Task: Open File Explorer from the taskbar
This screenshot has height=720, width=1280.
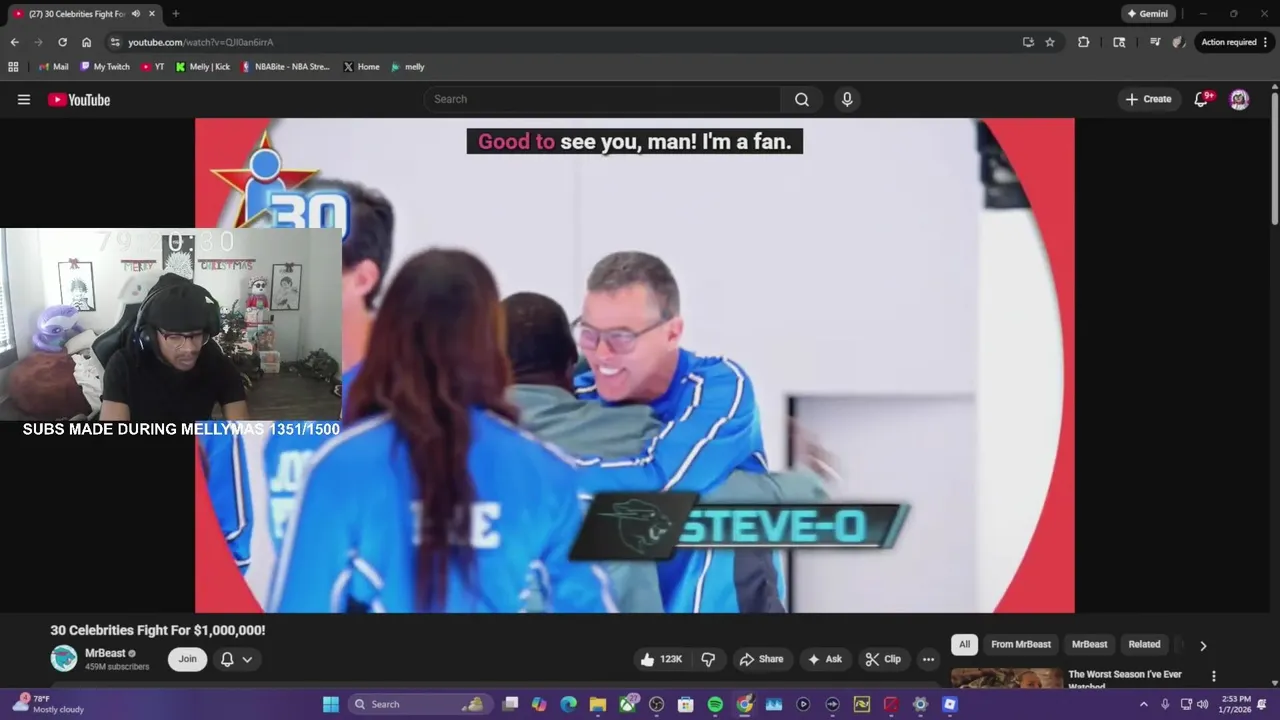Action: click(598, 704)
